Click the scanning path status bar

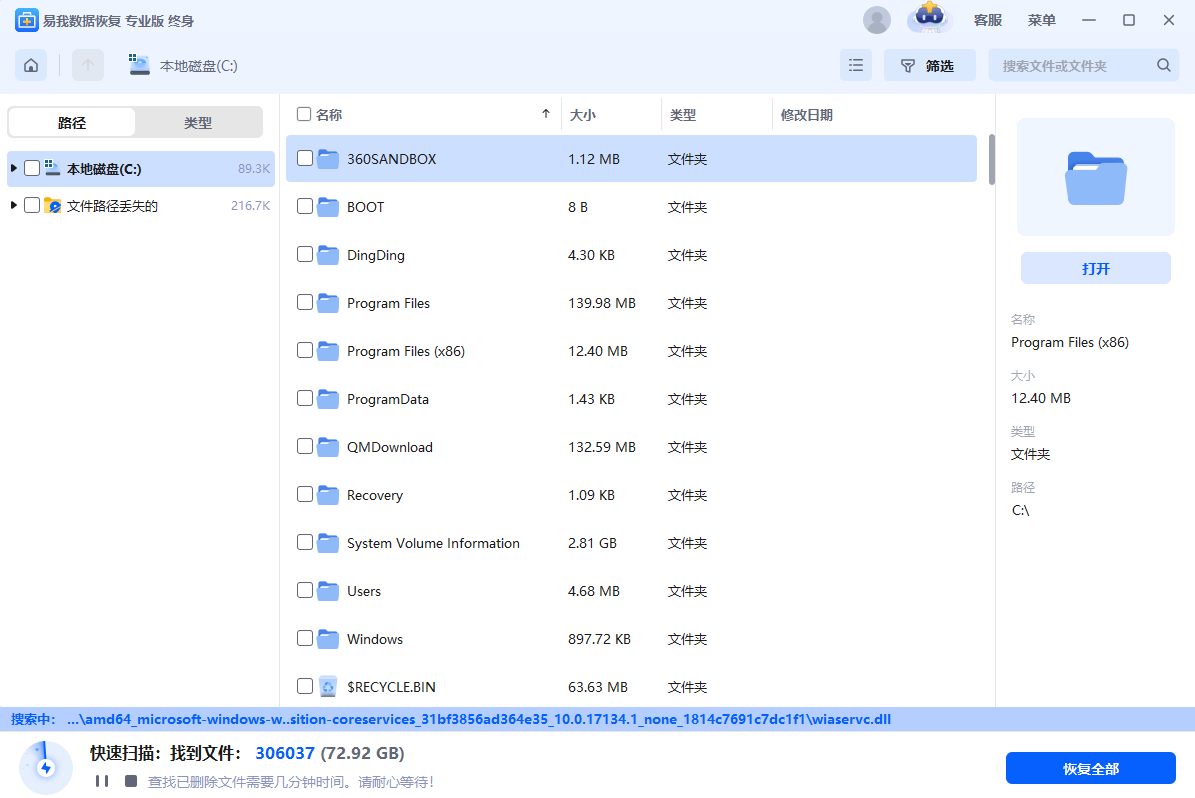click(598, 719)
